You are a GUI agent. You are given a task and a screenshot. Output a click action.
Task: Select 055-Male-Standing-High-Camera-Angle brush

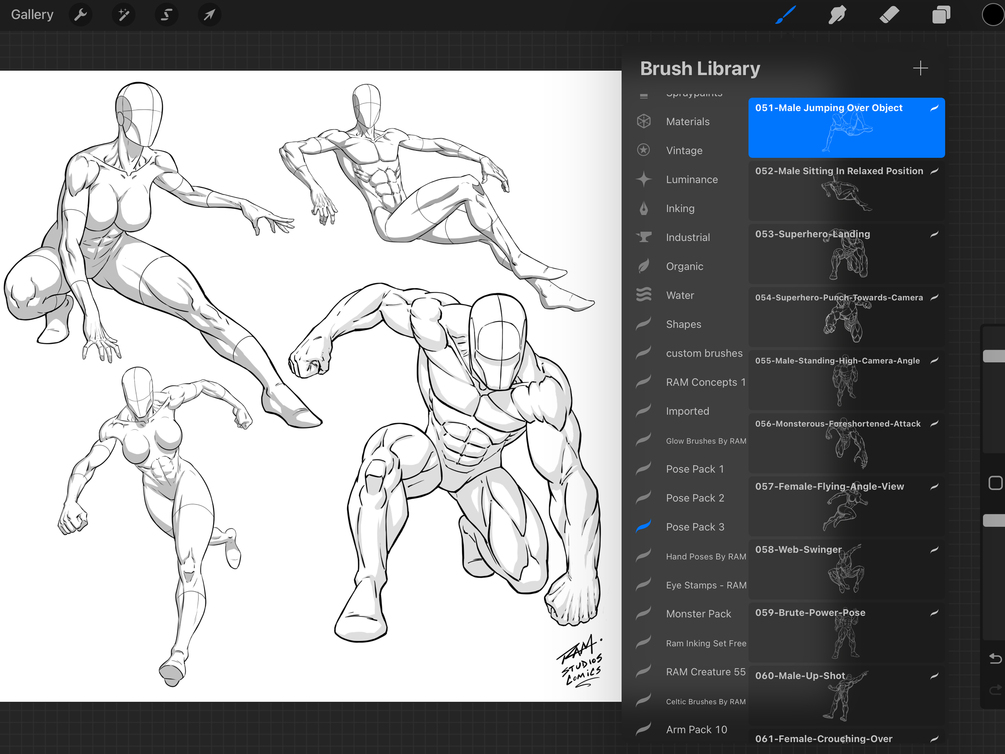tap(846, 380)
